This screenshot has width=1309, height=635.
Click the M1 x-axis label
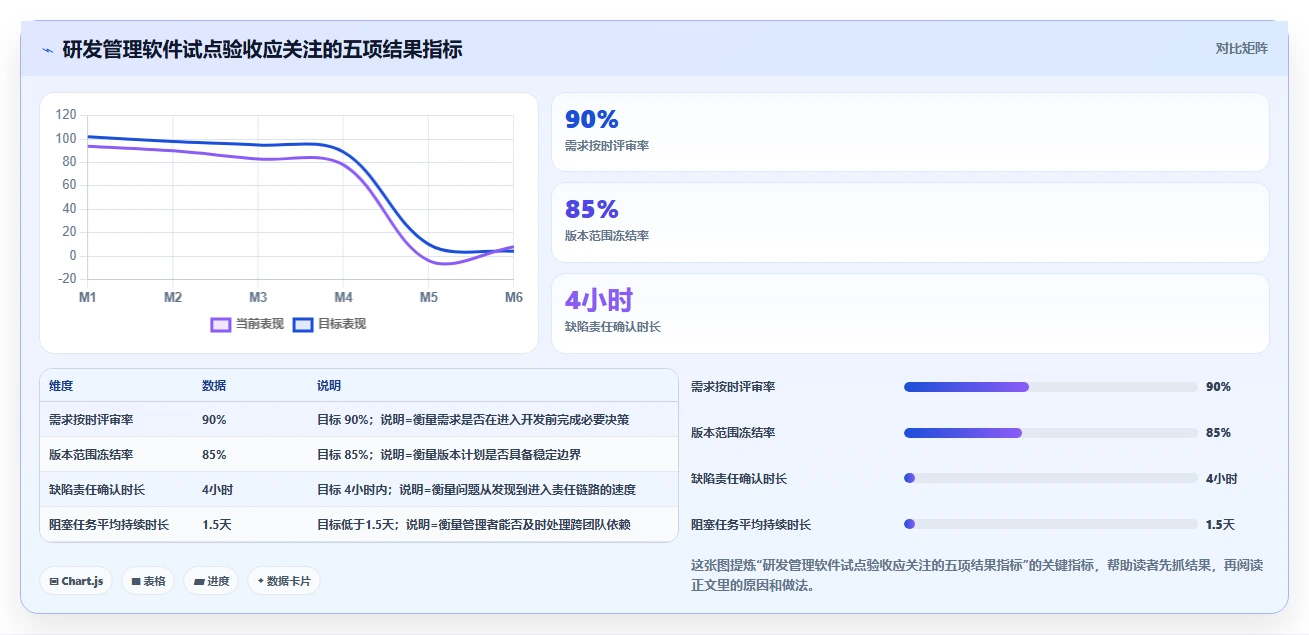pyautogui.click(x=88, y=298)
